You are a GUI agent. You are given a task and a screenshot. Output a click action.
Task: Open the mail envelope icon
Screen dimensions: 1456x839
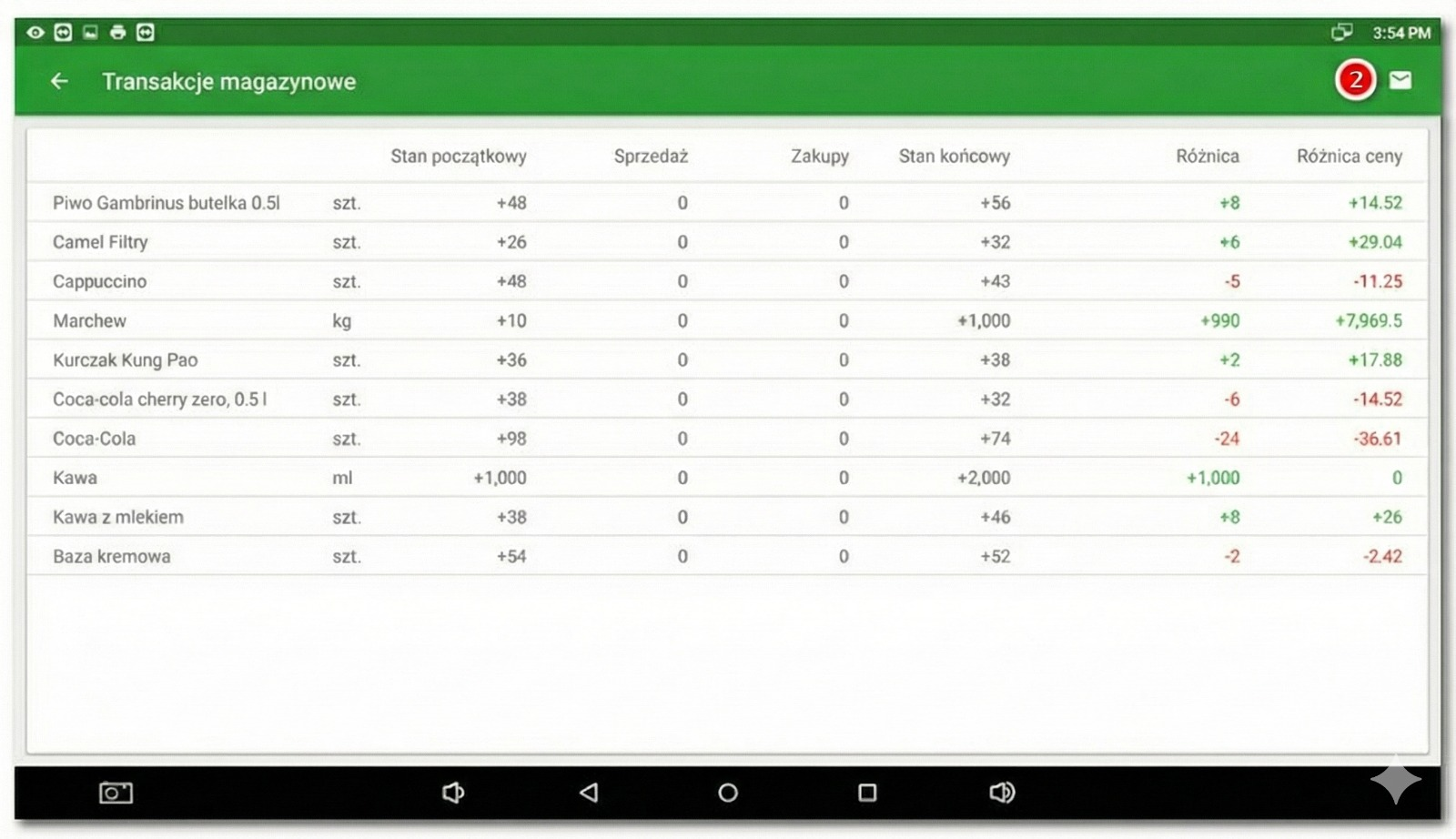tap(1400, 80)
